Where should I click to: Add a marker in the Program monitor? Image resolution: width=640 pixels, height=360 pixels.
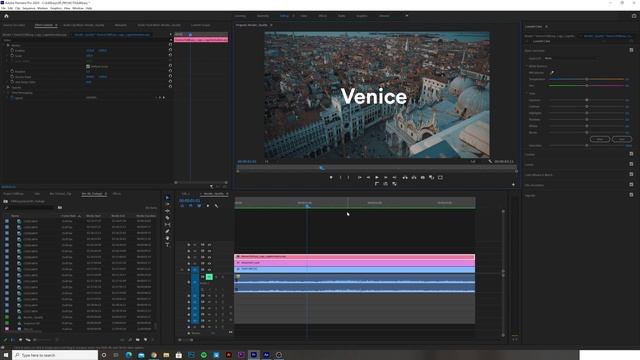point(331,178)
